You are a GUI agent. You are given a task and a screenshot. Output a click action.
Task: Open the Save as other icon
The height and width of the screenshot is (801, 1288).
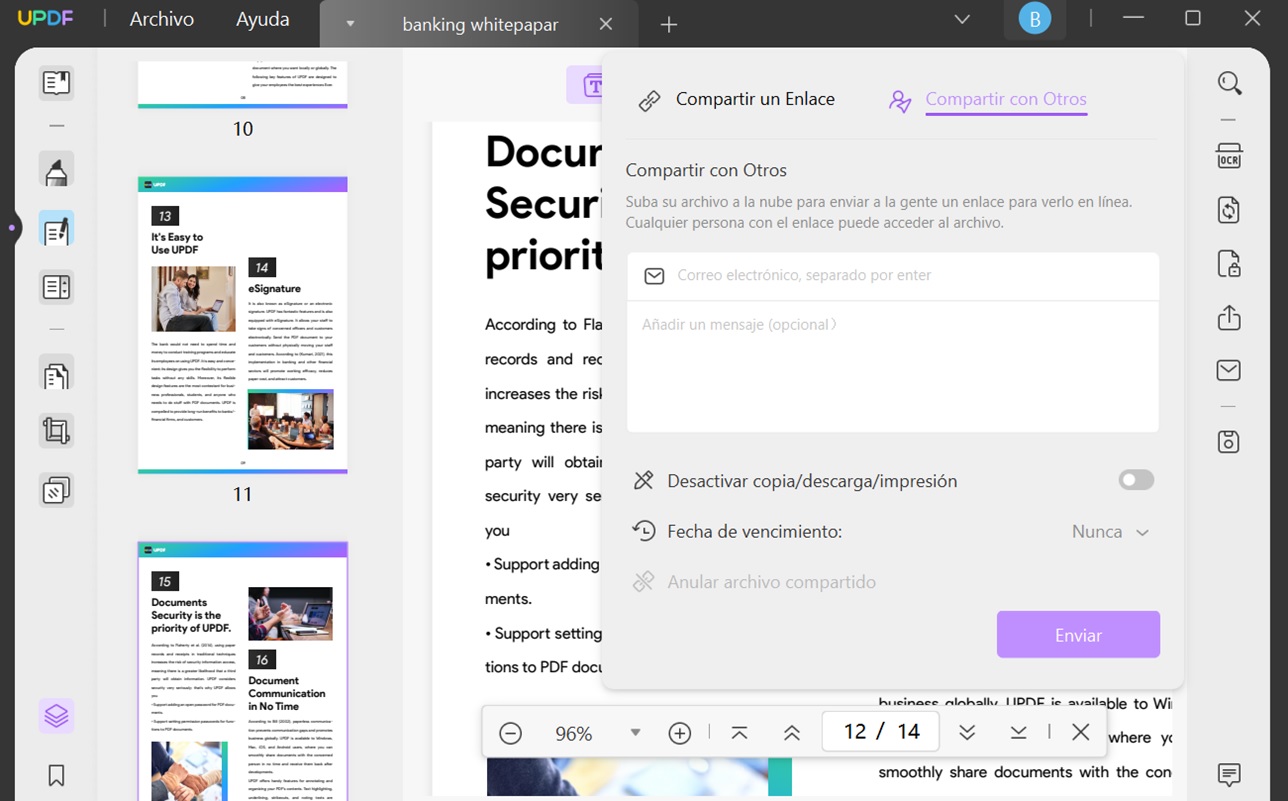[1229, 441]
